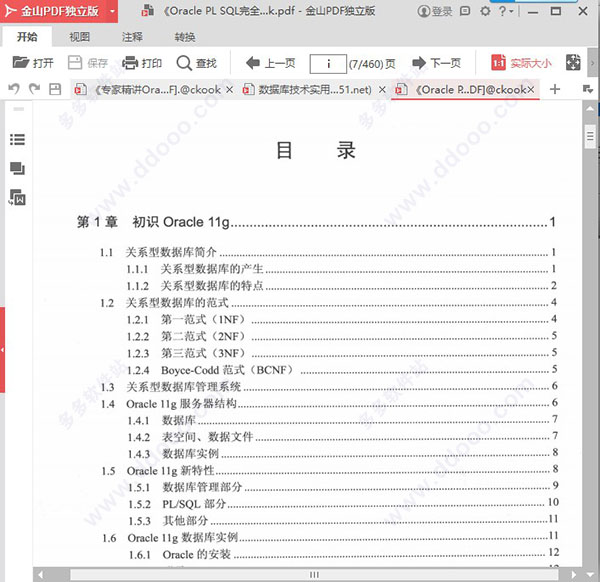600x582 pixels.
Task: Click the 打开 folder icon
Action: (x=20, y=62)
